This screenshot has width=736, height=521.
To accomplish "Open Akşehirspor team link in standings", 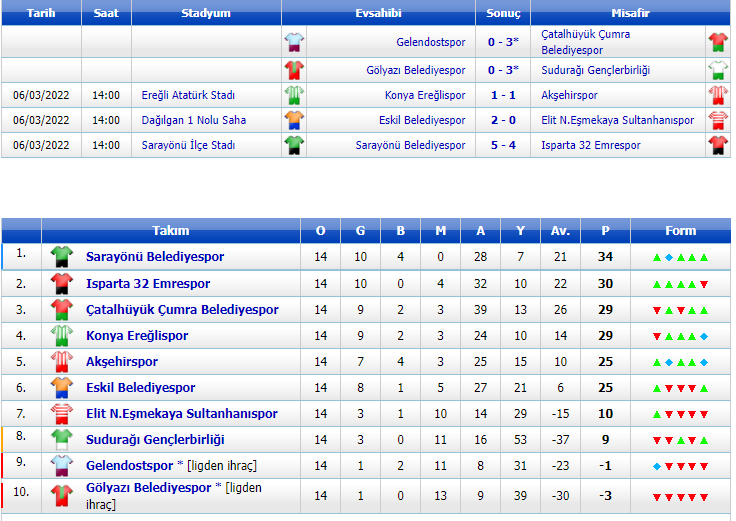I will 122,362.
